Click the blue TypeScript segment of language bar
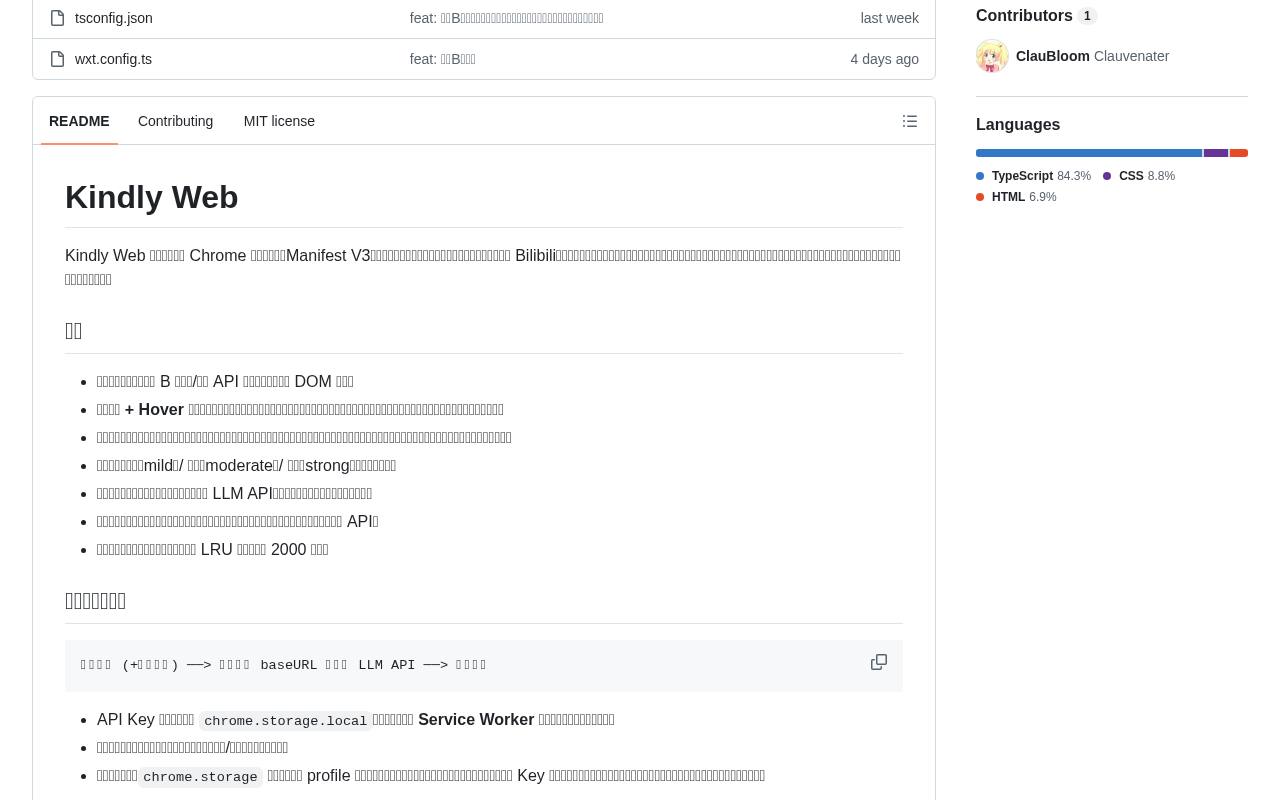1280x800 pixels. click(x=1089, y=153)
